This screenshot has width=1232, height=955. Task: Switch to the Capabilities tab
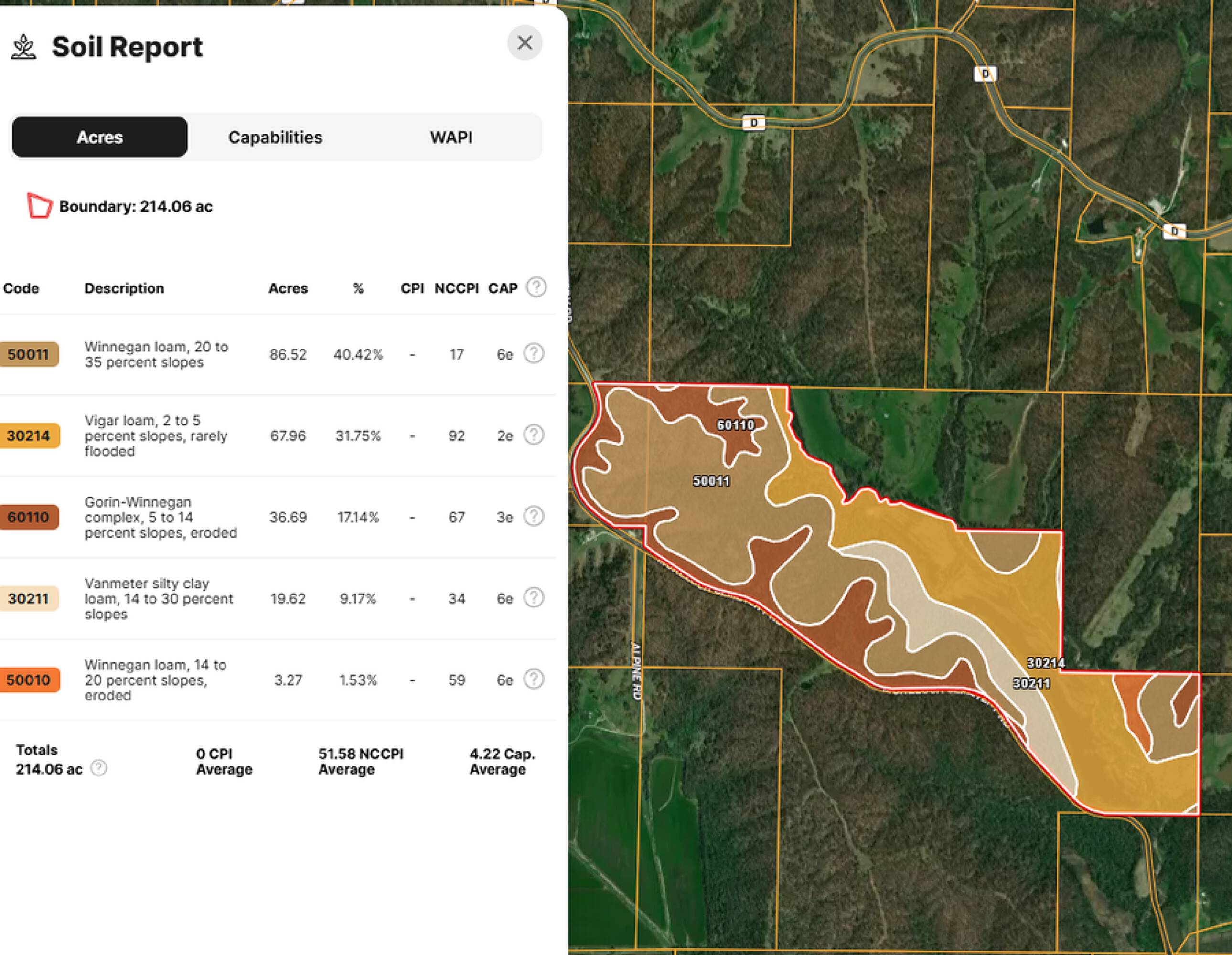pyautogui.click(x=275, y=137)
